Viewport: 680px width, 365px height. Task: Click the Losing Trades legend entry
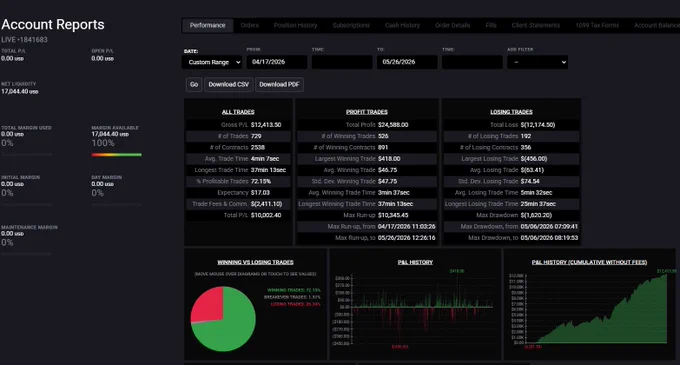click(295, 304)
